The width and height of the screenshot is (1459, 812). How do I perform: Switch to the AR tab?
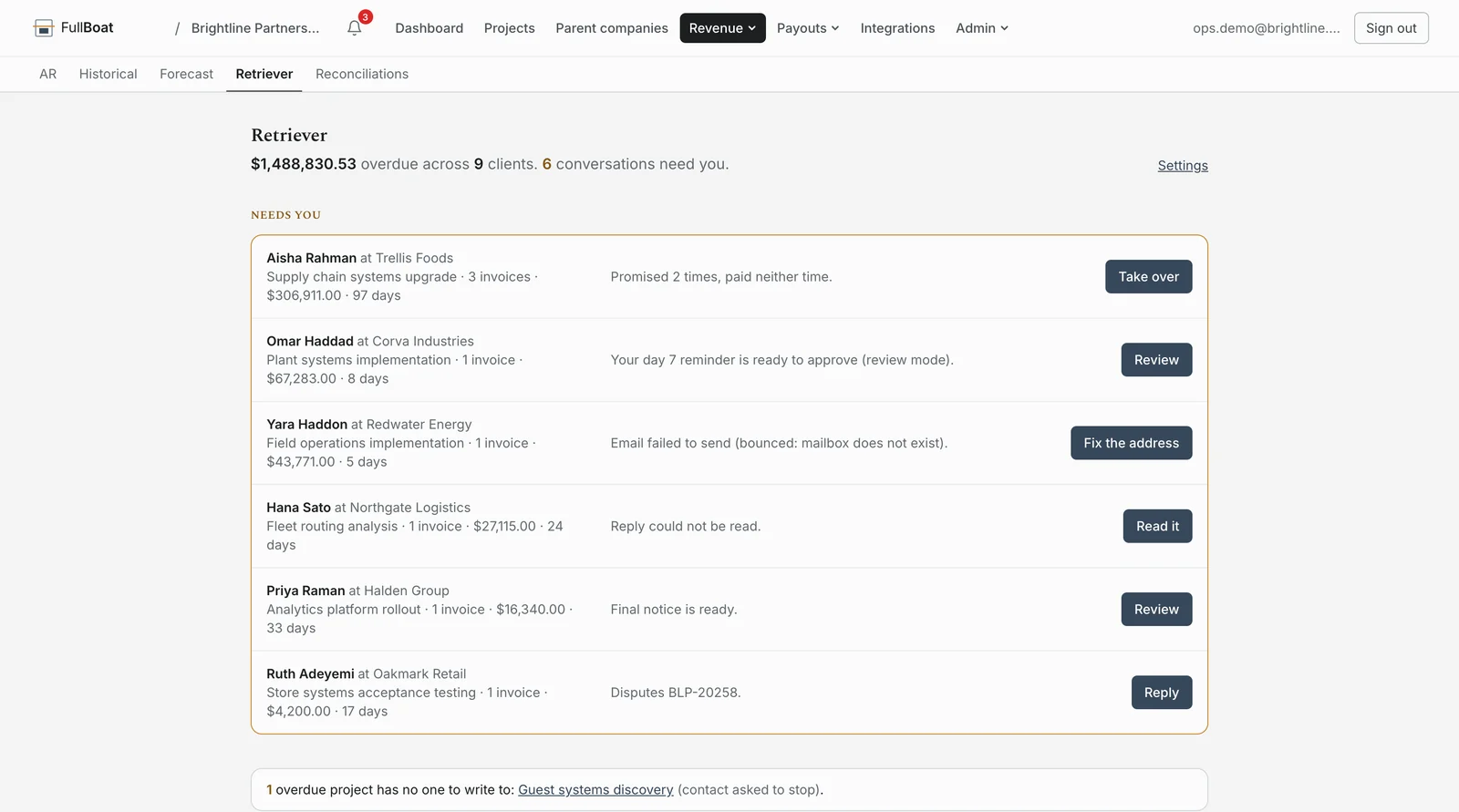(x=48, y=74)
